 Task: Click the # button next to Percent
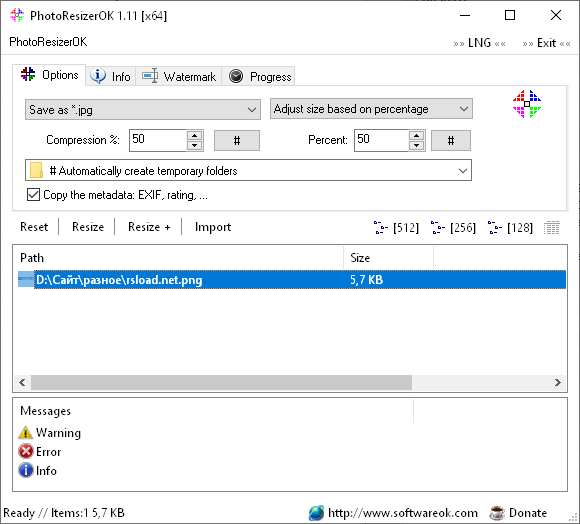[451, 141]
